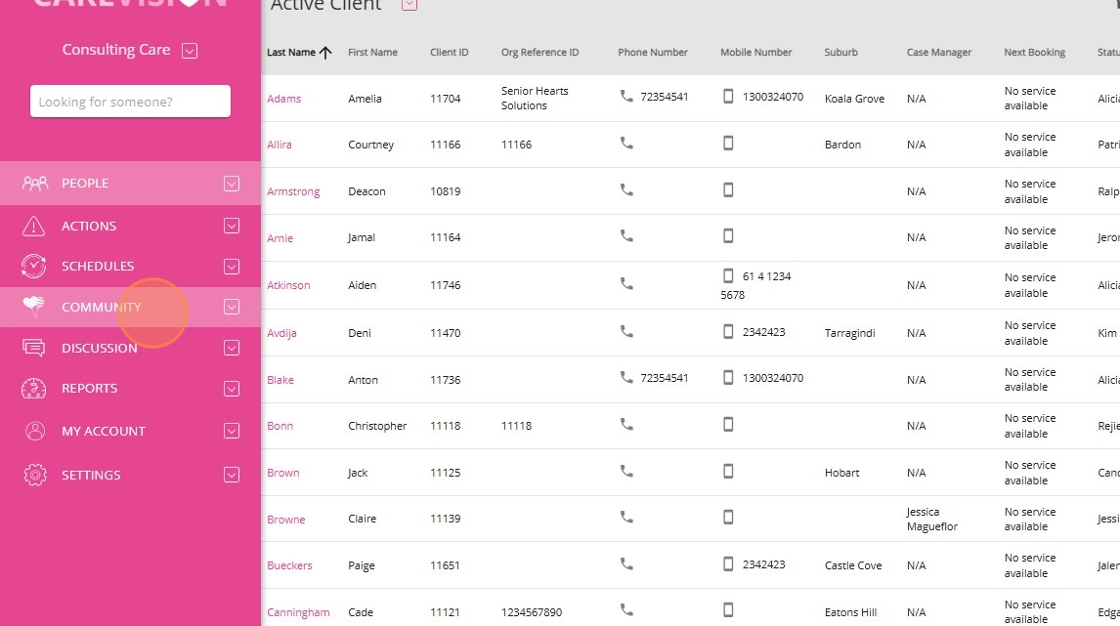
Task: Click the Community heart balloons icon
Action: [34, 307]
